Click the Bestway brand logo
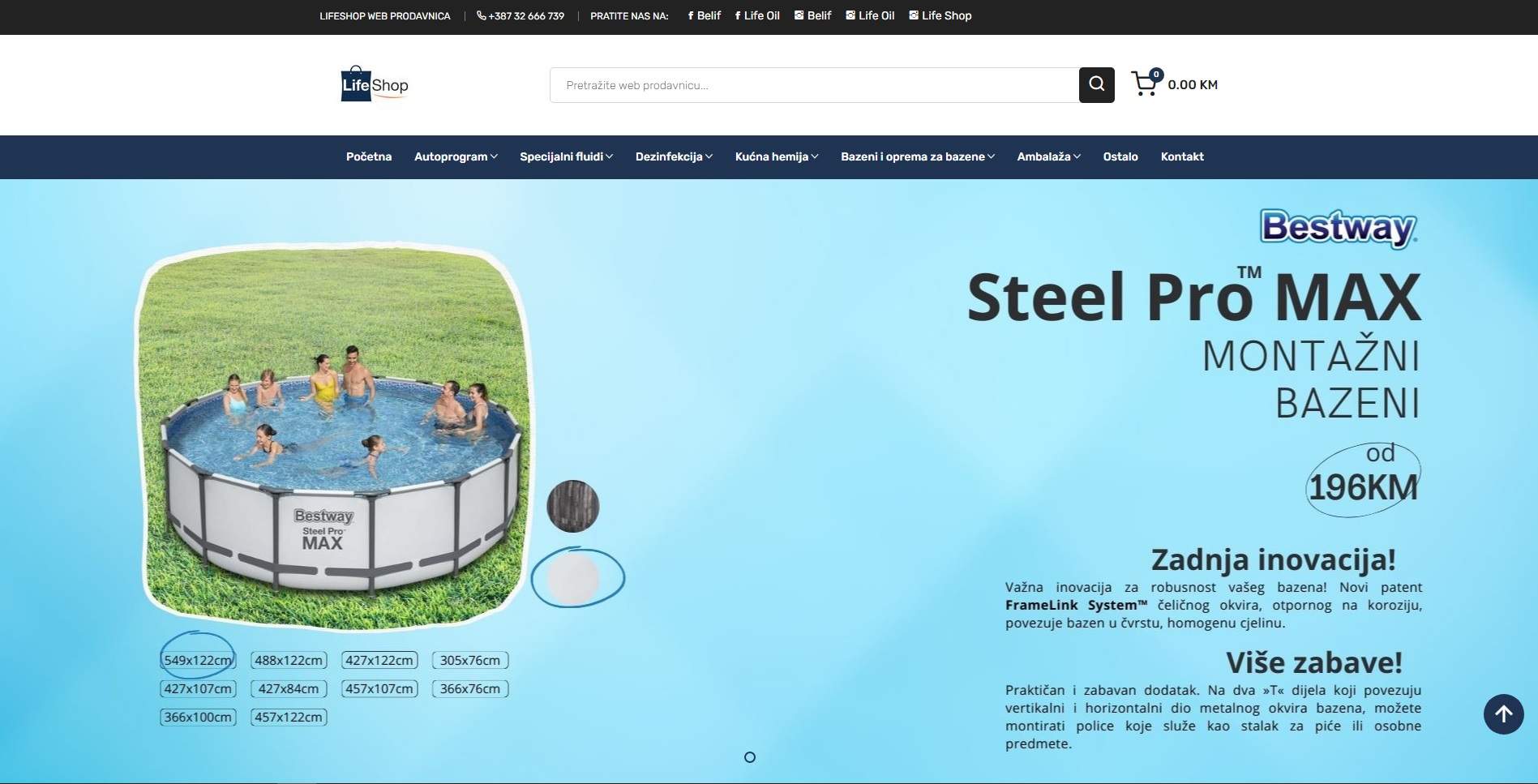 [x=1339, y=228]
